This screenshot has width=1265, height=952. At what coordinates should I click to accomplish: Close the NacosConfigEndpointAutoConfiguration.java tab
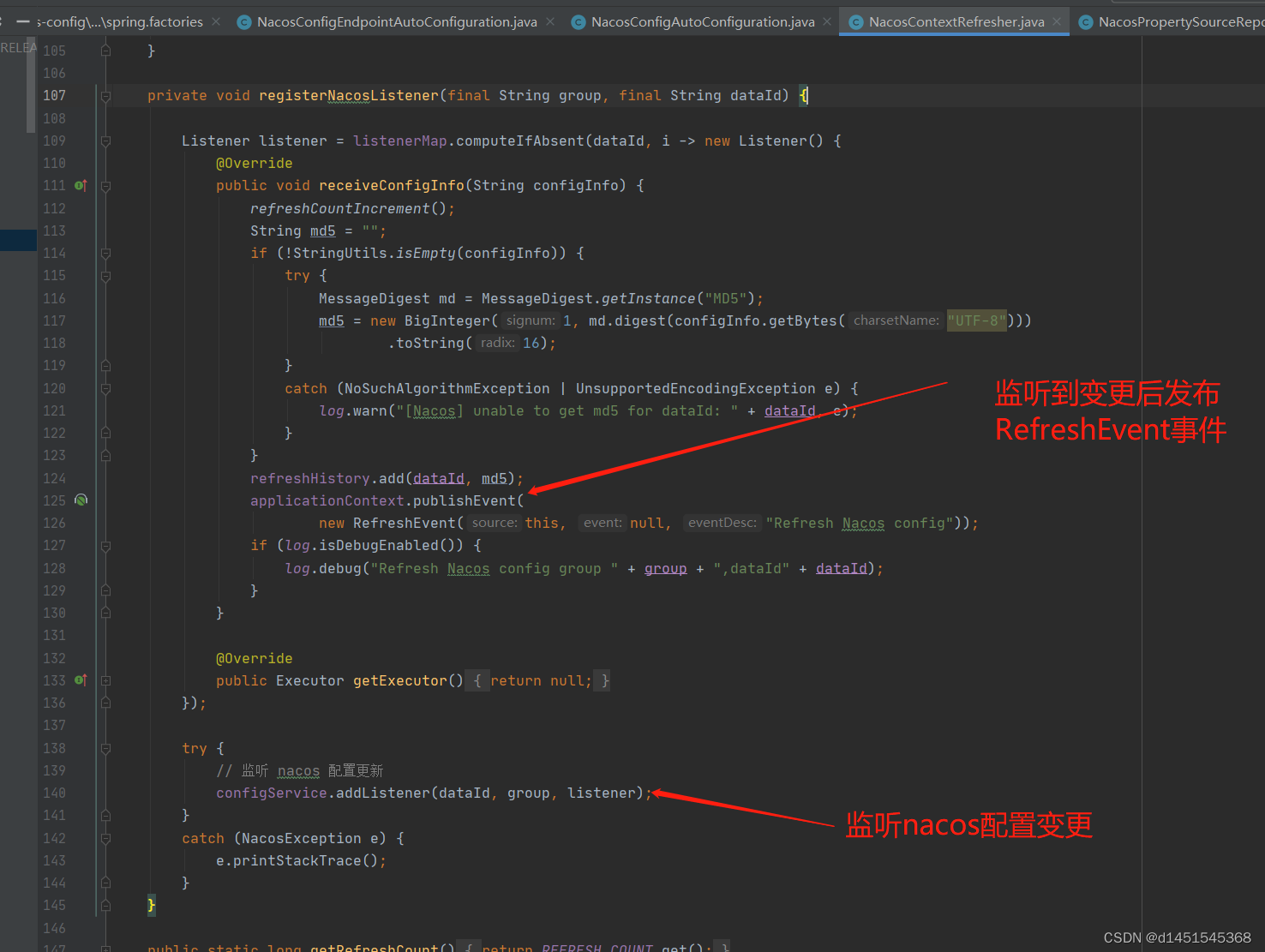tap(550, 21)
